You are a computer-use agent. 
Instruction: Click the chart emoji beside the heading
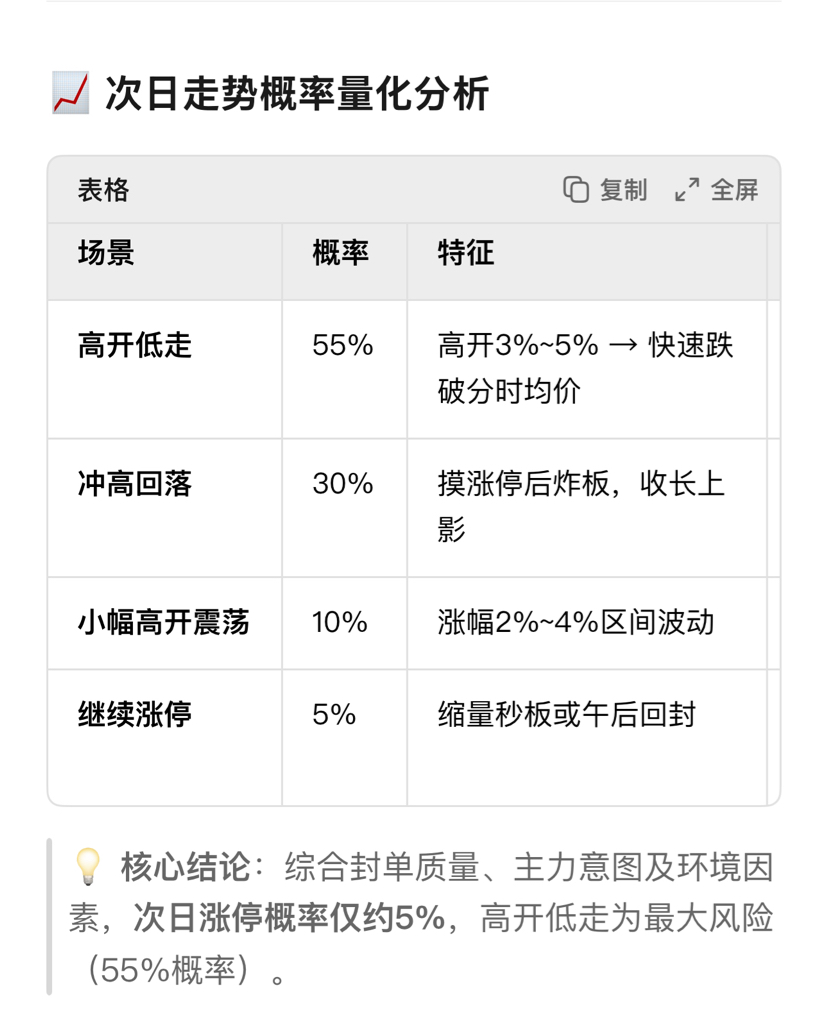click(71, 94)
